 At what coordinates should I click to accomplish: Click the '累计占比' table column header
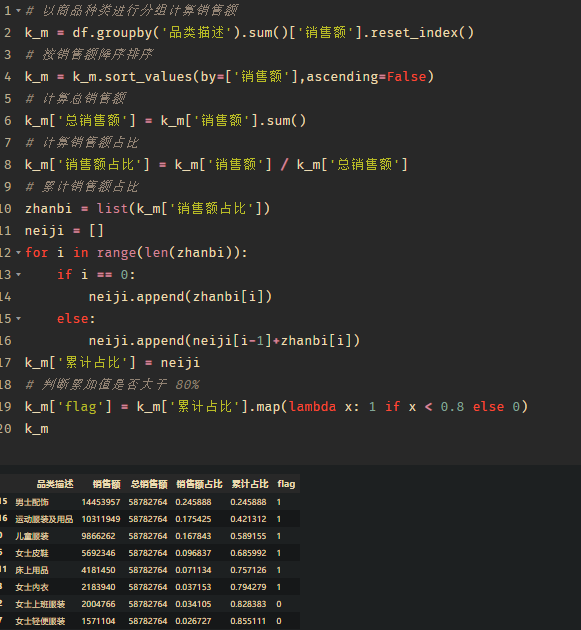tap(250, 484)
